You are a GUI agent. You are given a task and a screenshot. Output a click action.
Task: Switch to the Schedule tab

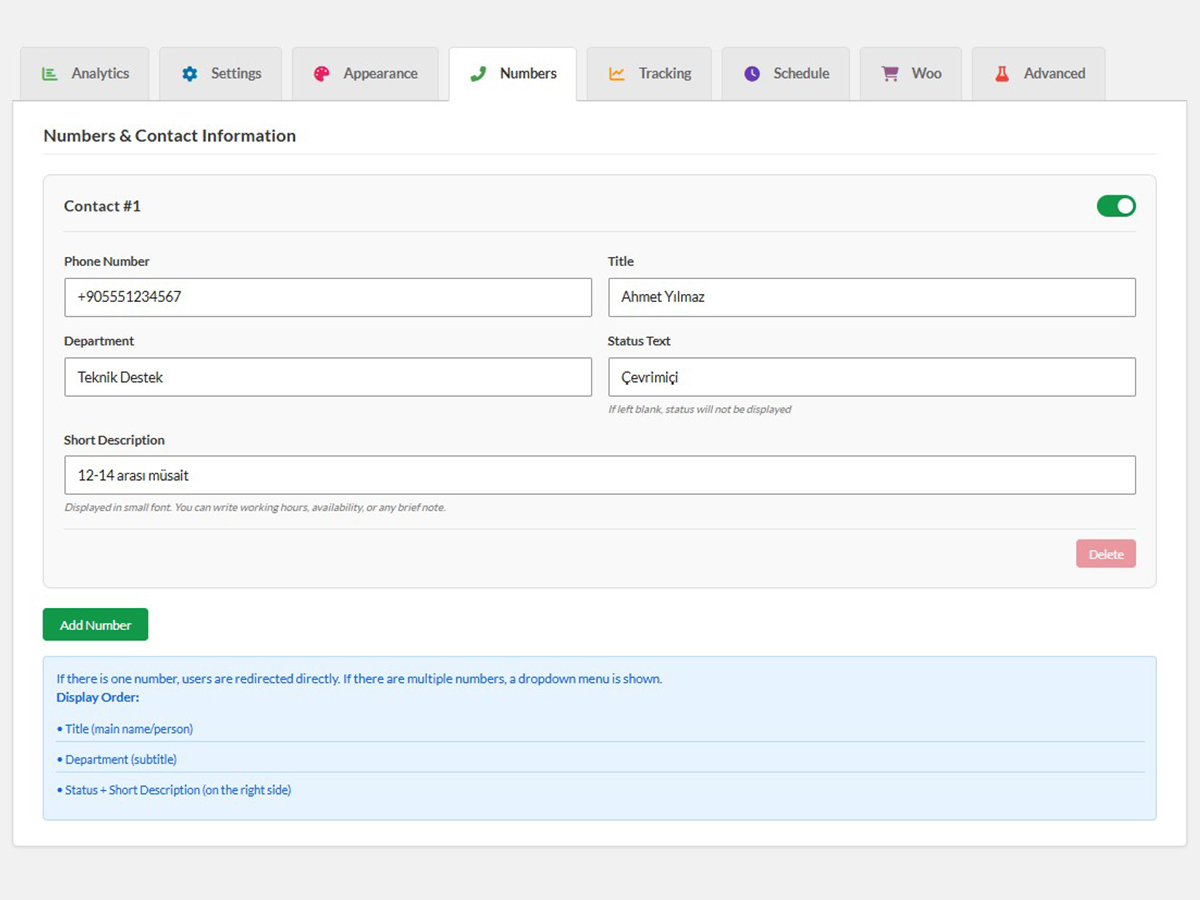(x=786, y=74)
